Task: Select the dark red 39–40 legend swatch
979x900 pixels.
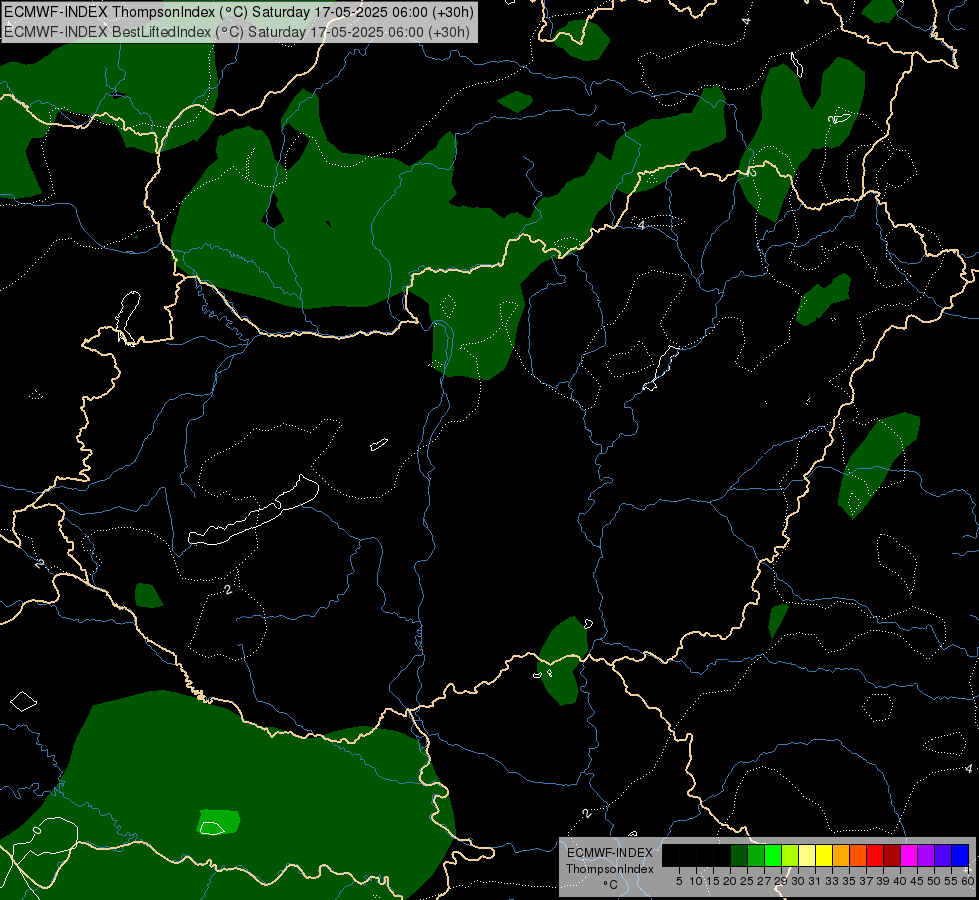Action: coord(893,855)
